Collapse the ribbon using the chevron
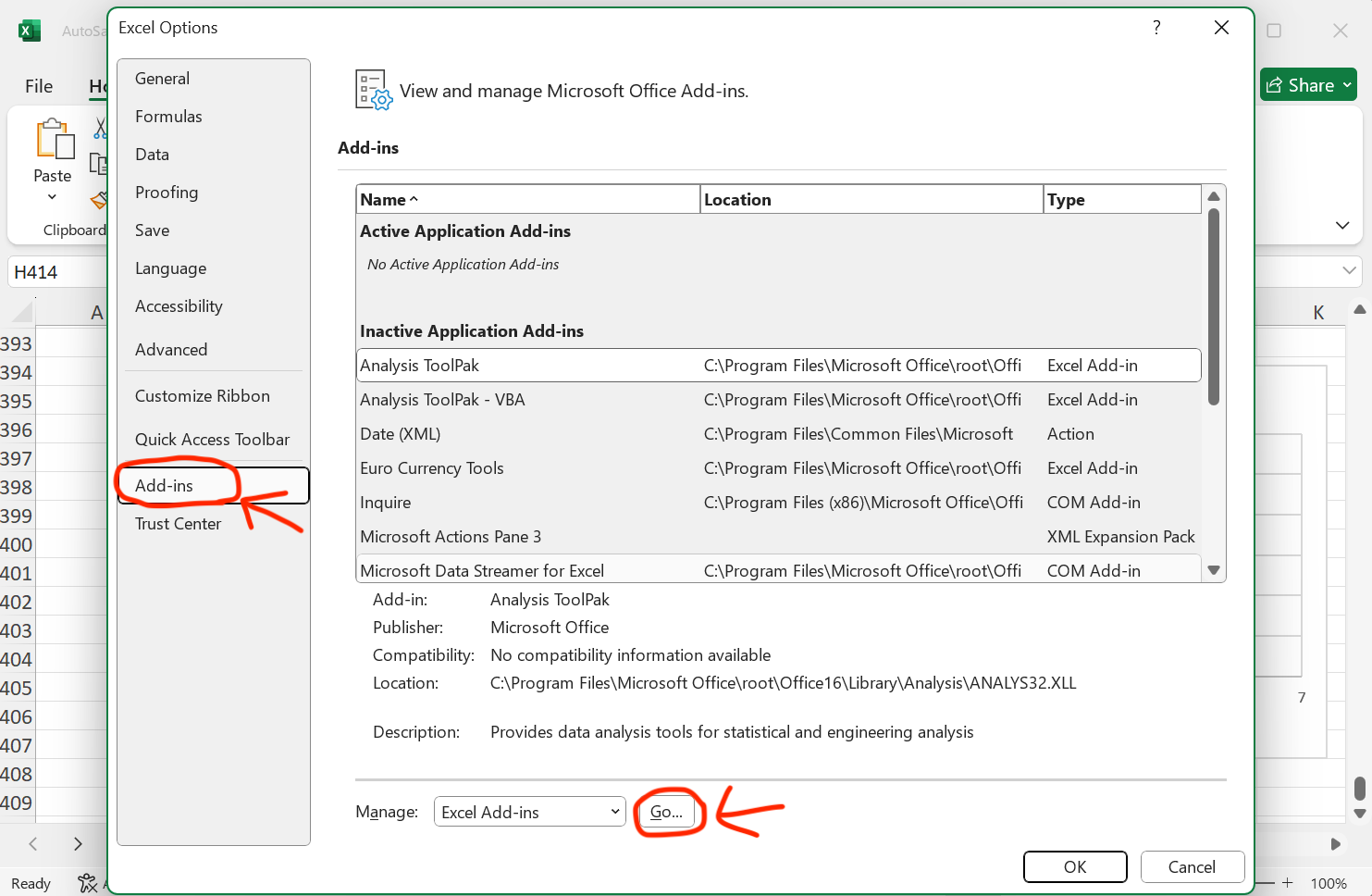Screen dimensions: 1372x896 pyautogui.click(x=1342, y=225)
